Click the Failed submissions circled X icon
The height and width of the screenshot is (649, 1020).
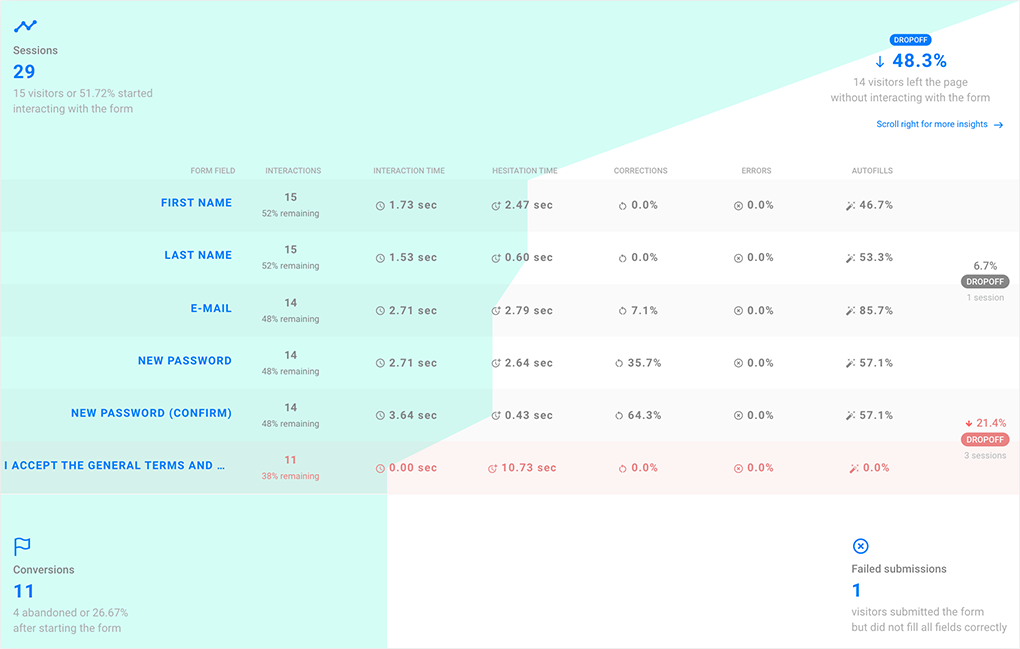860,546
